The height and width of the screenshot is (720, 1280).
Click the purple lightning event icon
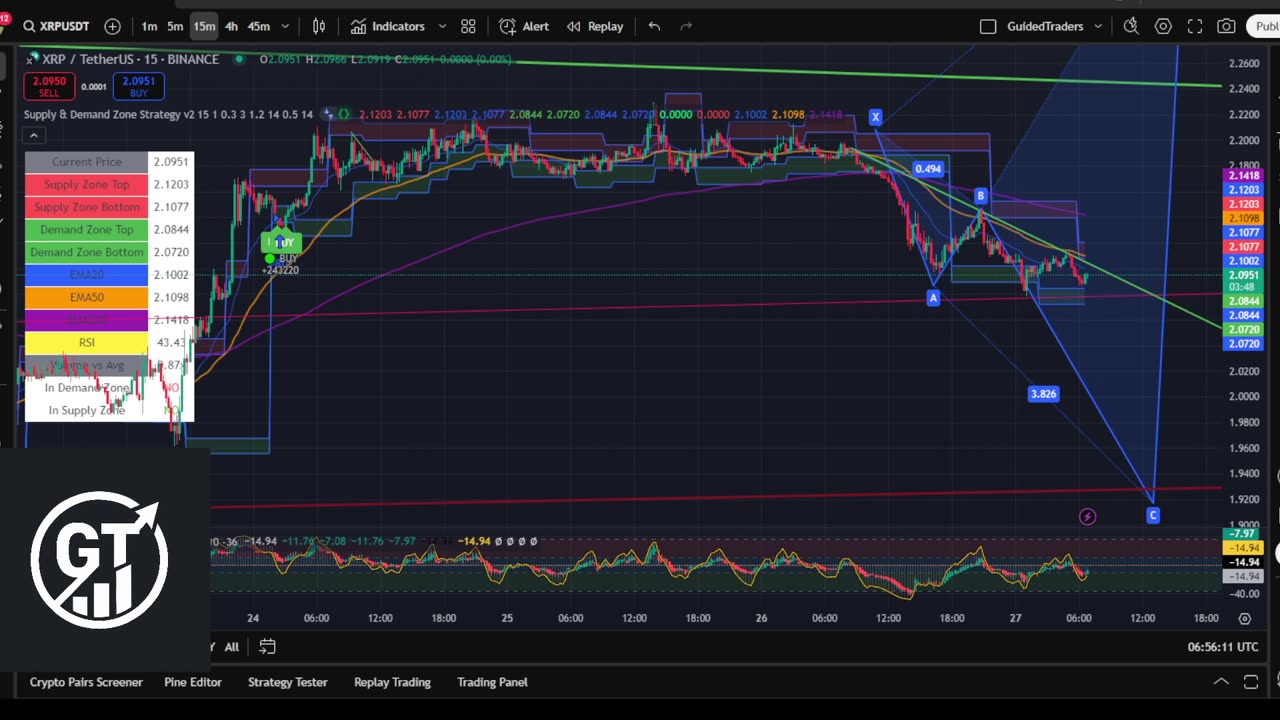1087,517
